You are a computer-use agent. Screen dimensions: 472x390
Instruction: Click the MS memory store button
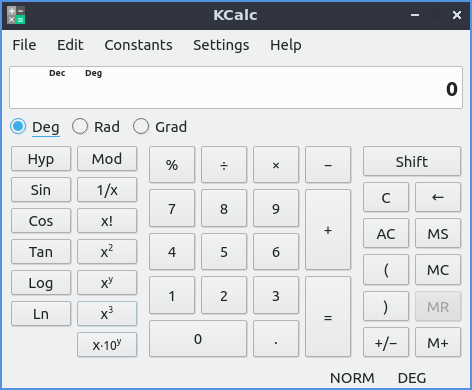point(438,234)
